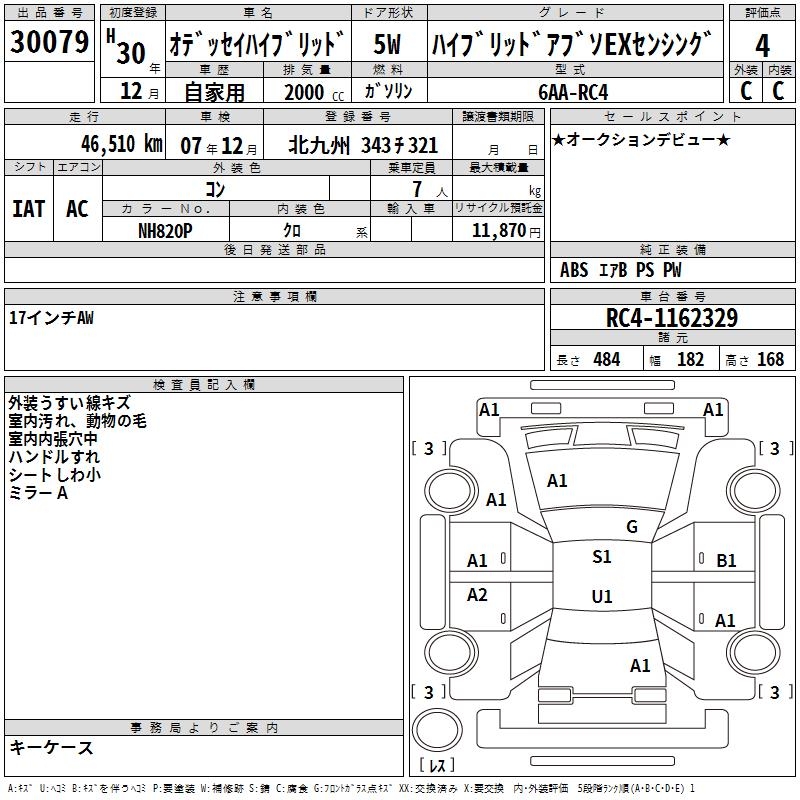The height and width of the screenshot is (800, 800).
Task: Select registration number 北九州 343 チ 321
Action: (363, 146)
